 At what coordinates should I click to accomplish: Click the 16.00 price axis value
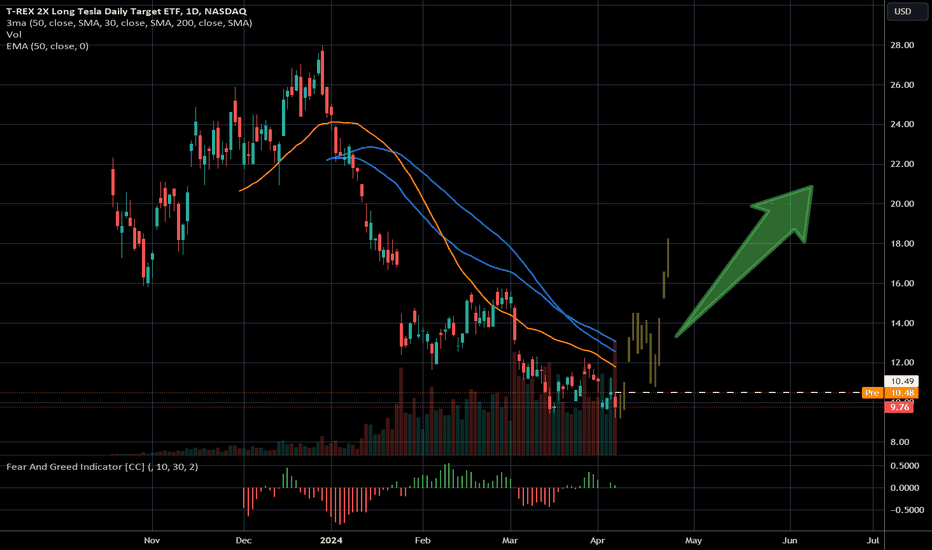click(902, 284)
